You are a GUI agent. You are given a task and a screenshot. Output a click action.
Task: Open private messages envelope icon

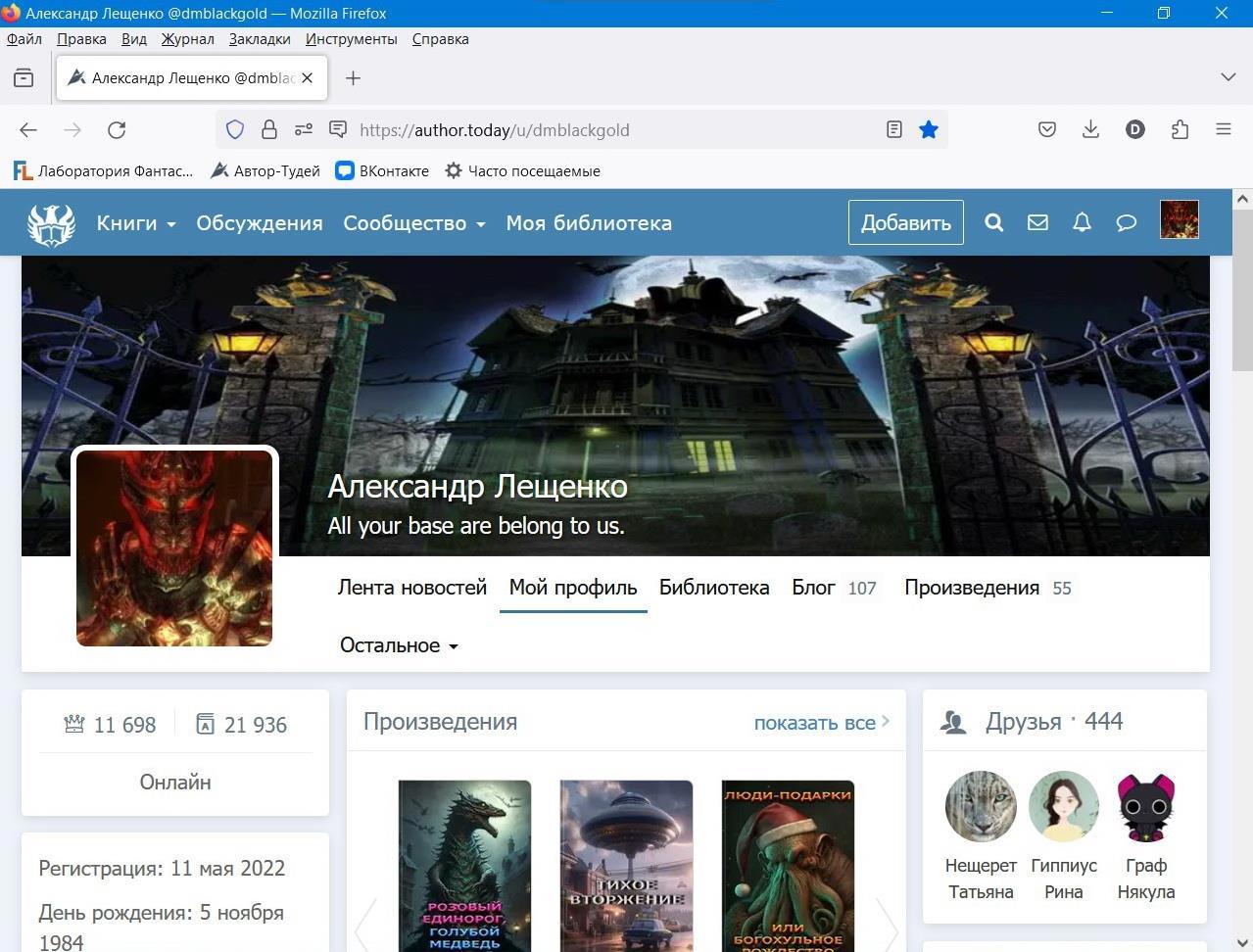click(1037, 222)
